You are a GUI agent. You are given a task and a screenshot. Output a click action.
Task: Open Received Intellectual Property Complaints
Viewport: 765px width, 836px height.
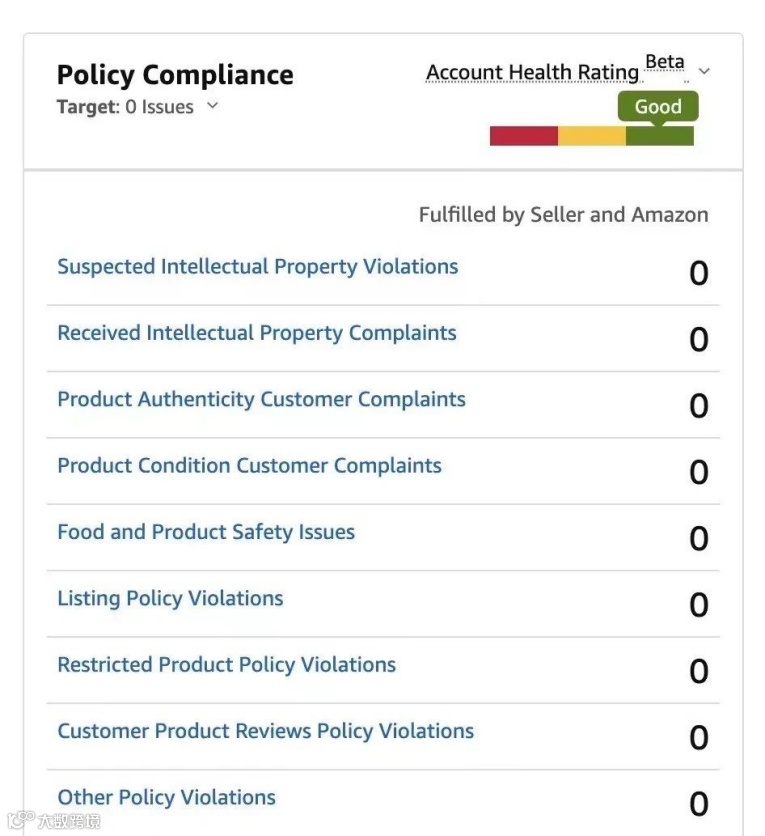click(x=256, y=333)
